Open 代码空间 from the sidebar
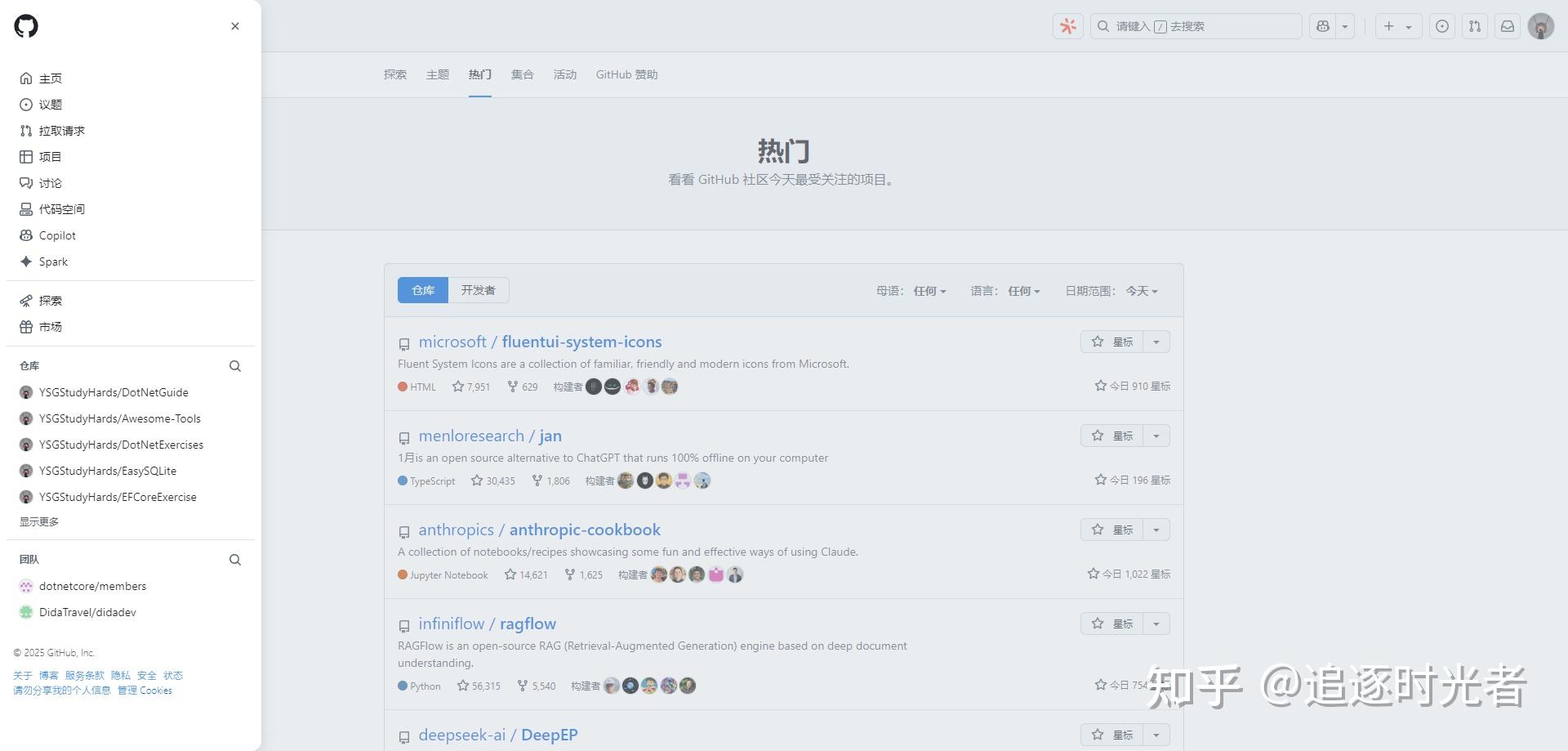1568x751 pixels. pos(62,209)
